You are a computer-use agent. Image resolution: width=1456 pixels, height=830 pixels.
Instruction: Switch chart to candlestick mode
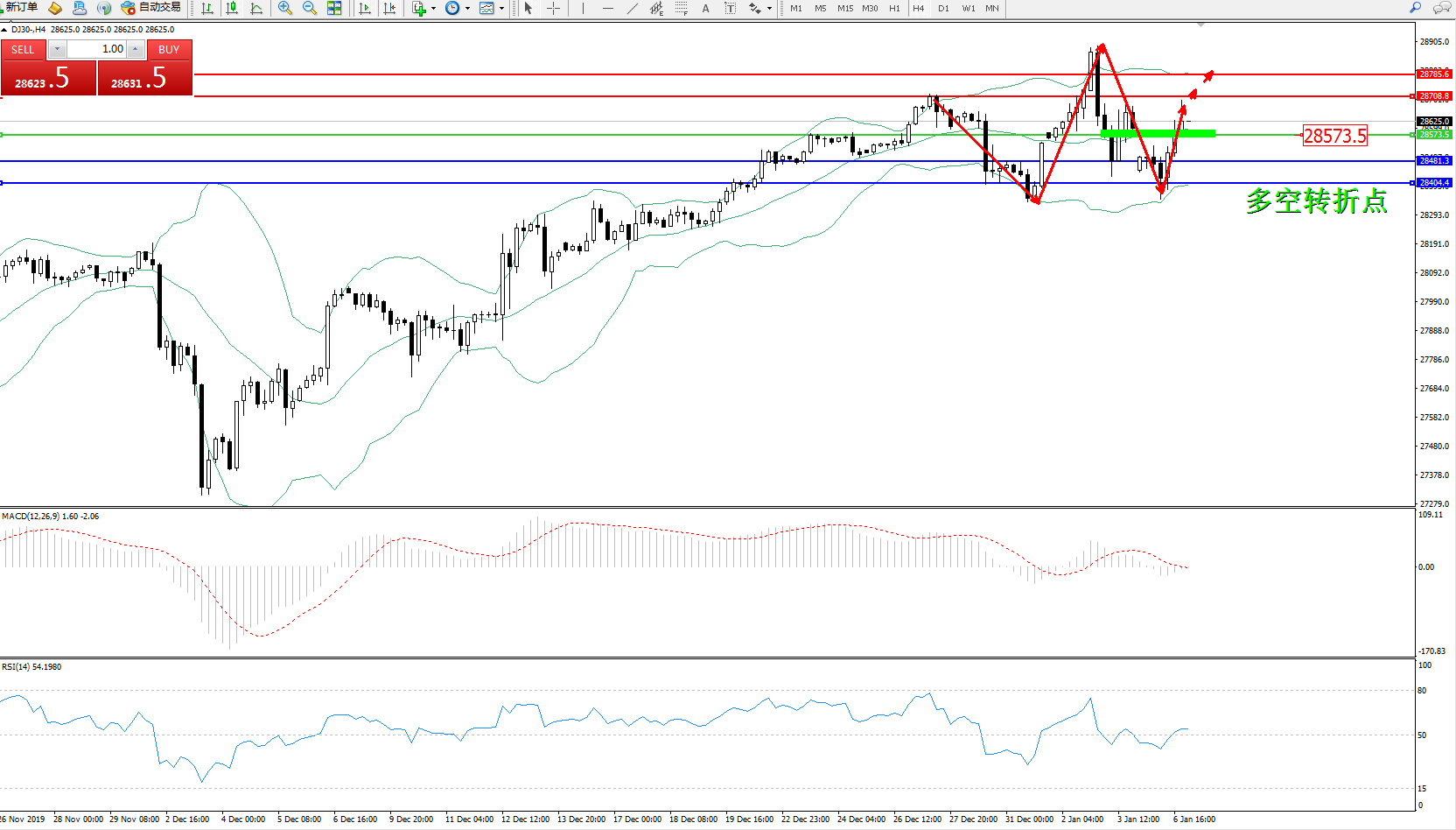232,8
